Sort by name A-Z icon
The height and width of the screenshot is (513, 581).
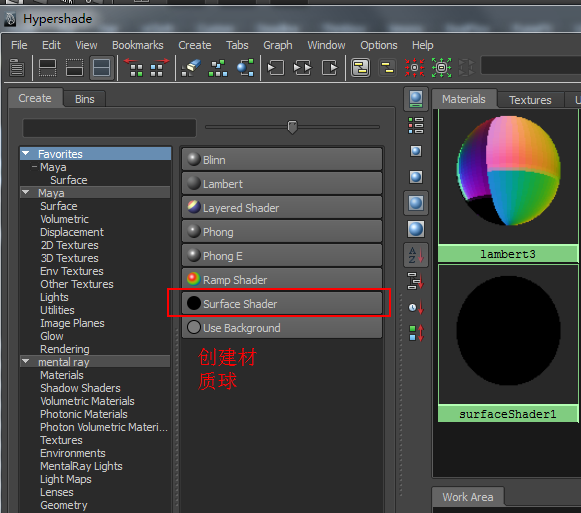(x=416, y=255)
